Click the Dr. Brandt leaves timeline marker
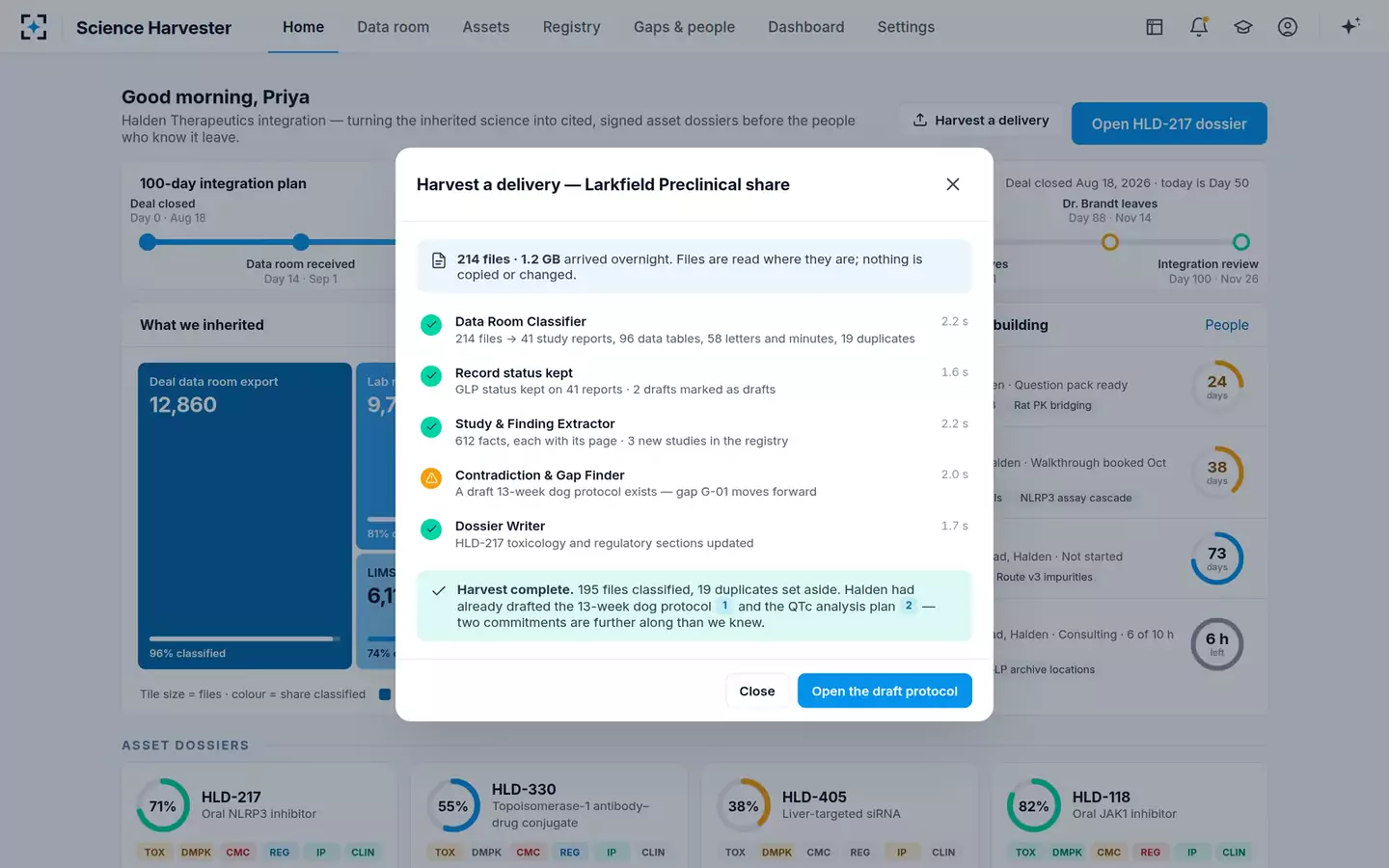This screenshot has width=1389, height=868. (1110, 242)
